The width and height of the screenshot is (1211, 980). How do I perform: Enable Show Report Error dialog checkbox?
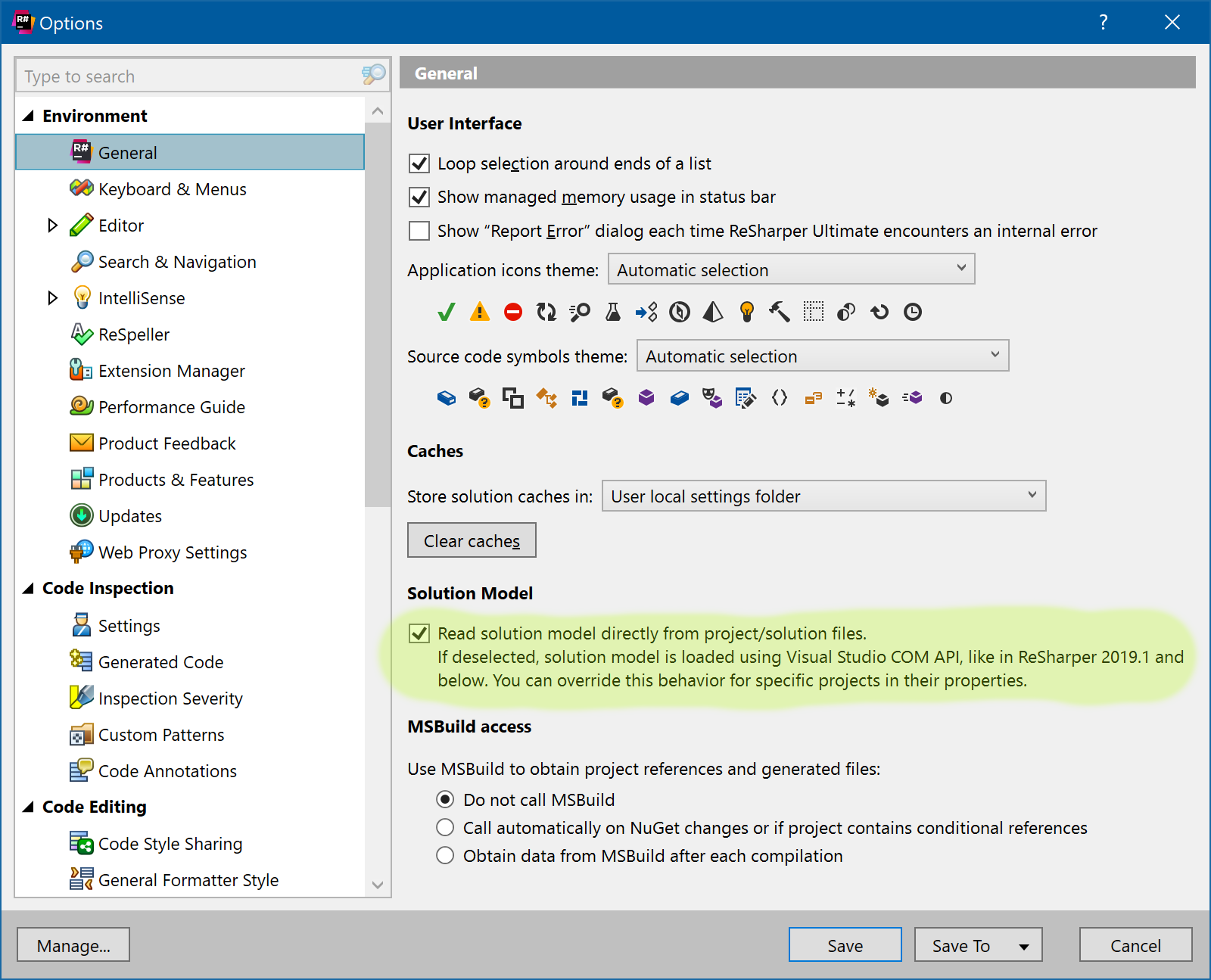click(x=419, y=231)
